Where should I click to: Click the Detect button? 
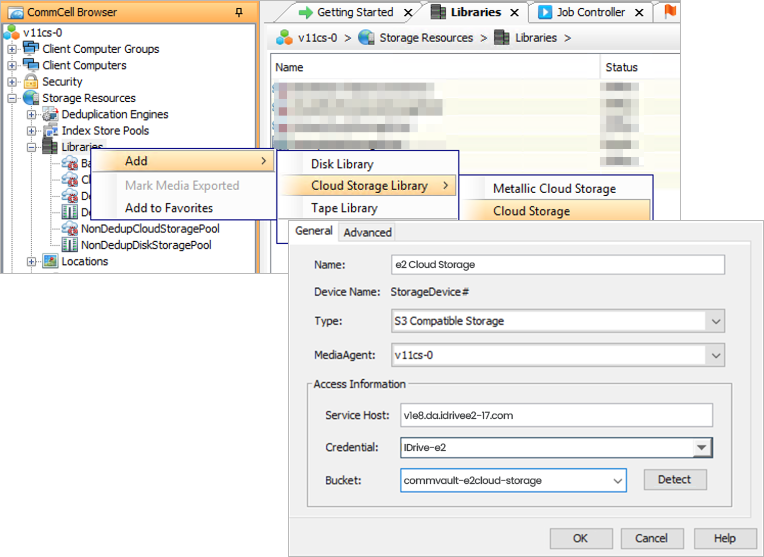[675, 480]
